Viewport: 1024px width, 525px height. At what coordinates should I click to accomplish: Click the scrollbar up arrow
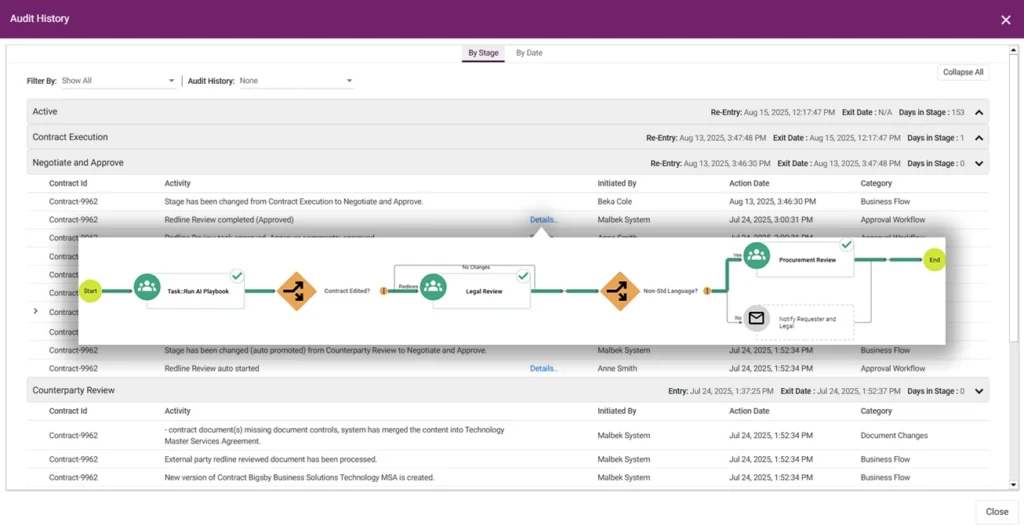click(1013, 50)
